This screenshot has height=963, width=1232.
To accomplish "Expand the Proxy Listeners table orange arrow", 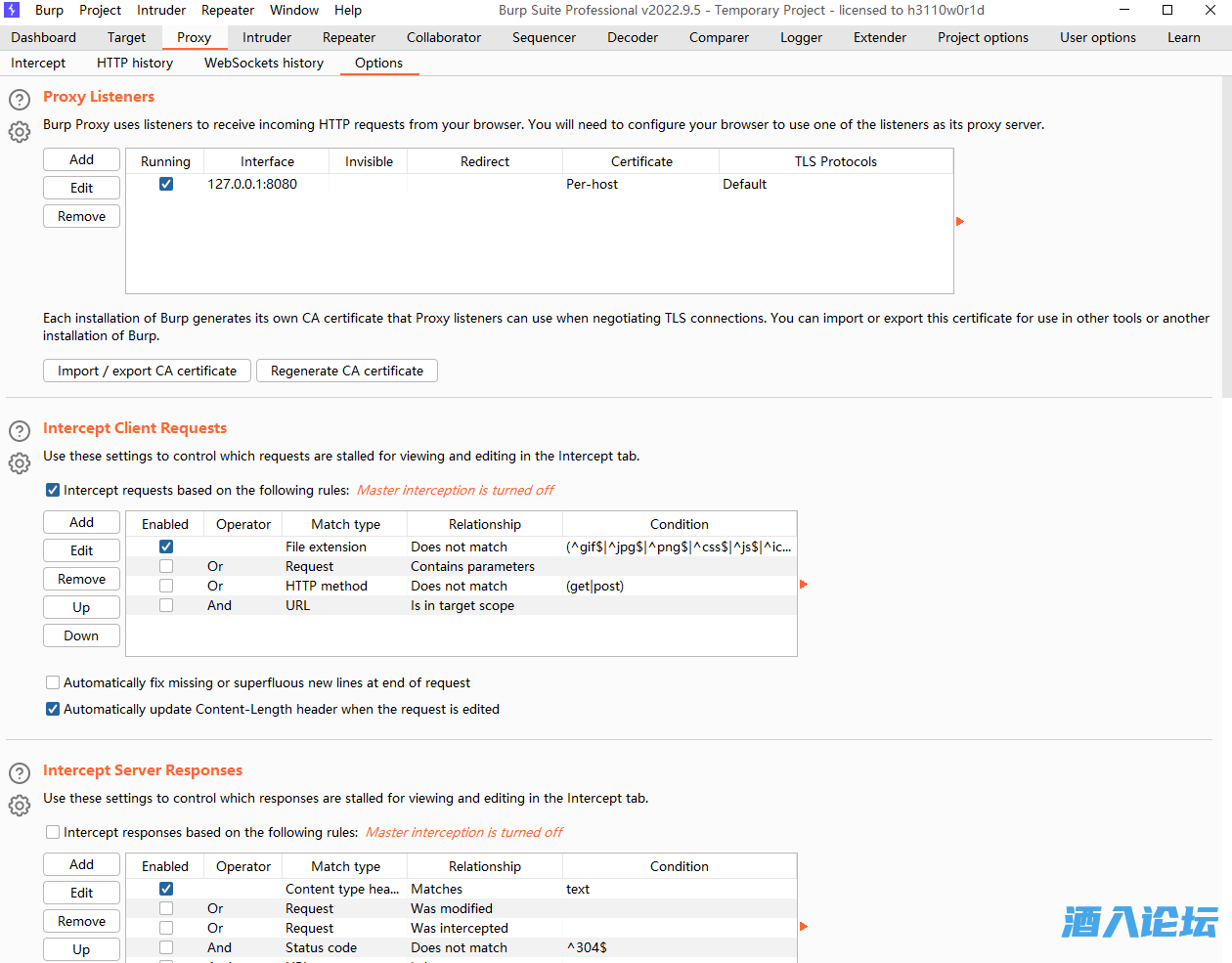I will pyautogui.click(x=960, y=222).
